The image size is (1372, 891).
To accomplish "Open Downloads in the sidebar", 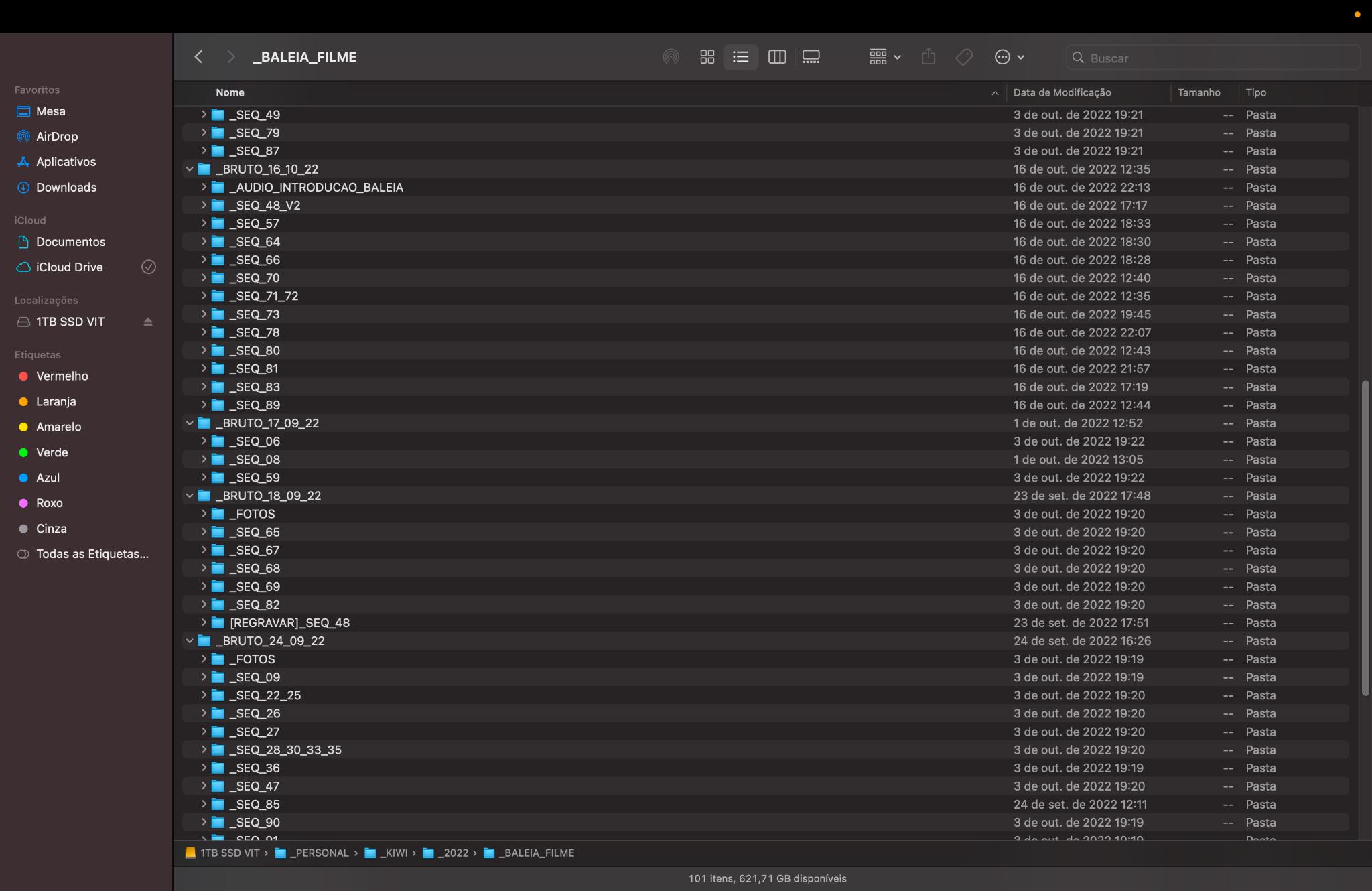I will (66, 188).
